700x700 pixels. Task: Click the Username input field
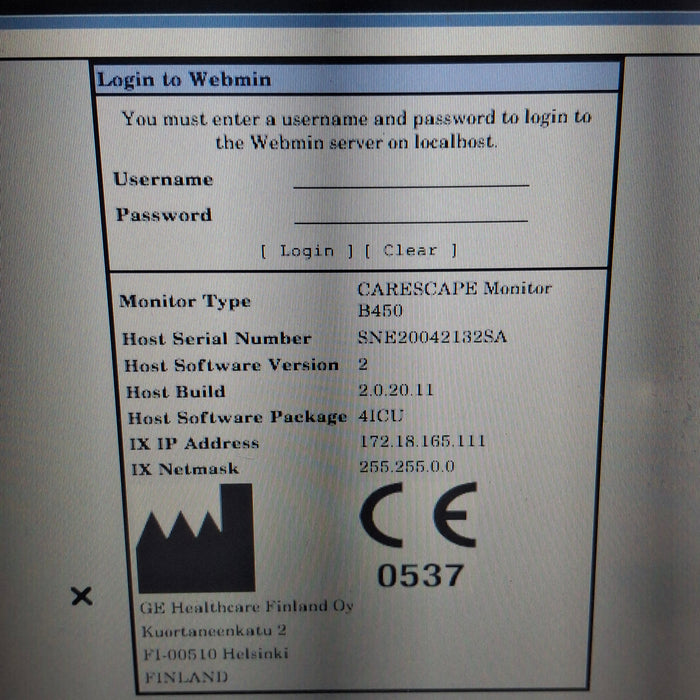[x=411, y=179]
